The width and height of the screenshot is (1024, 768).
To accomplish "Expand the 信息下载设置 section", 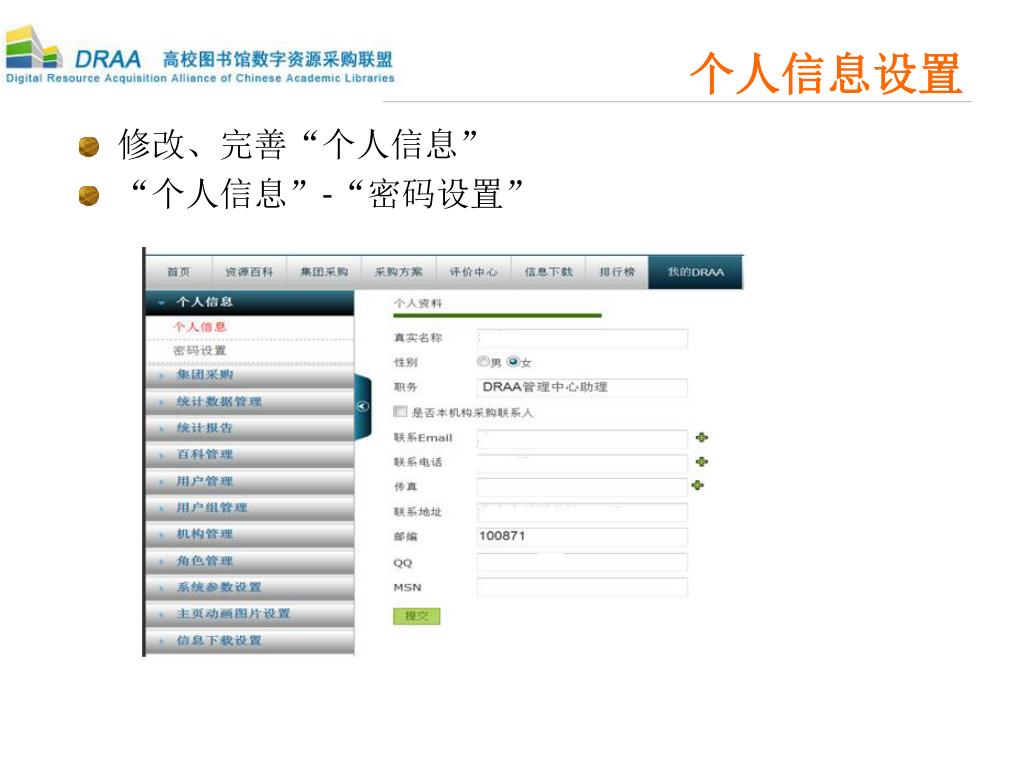I will [249, 641].
